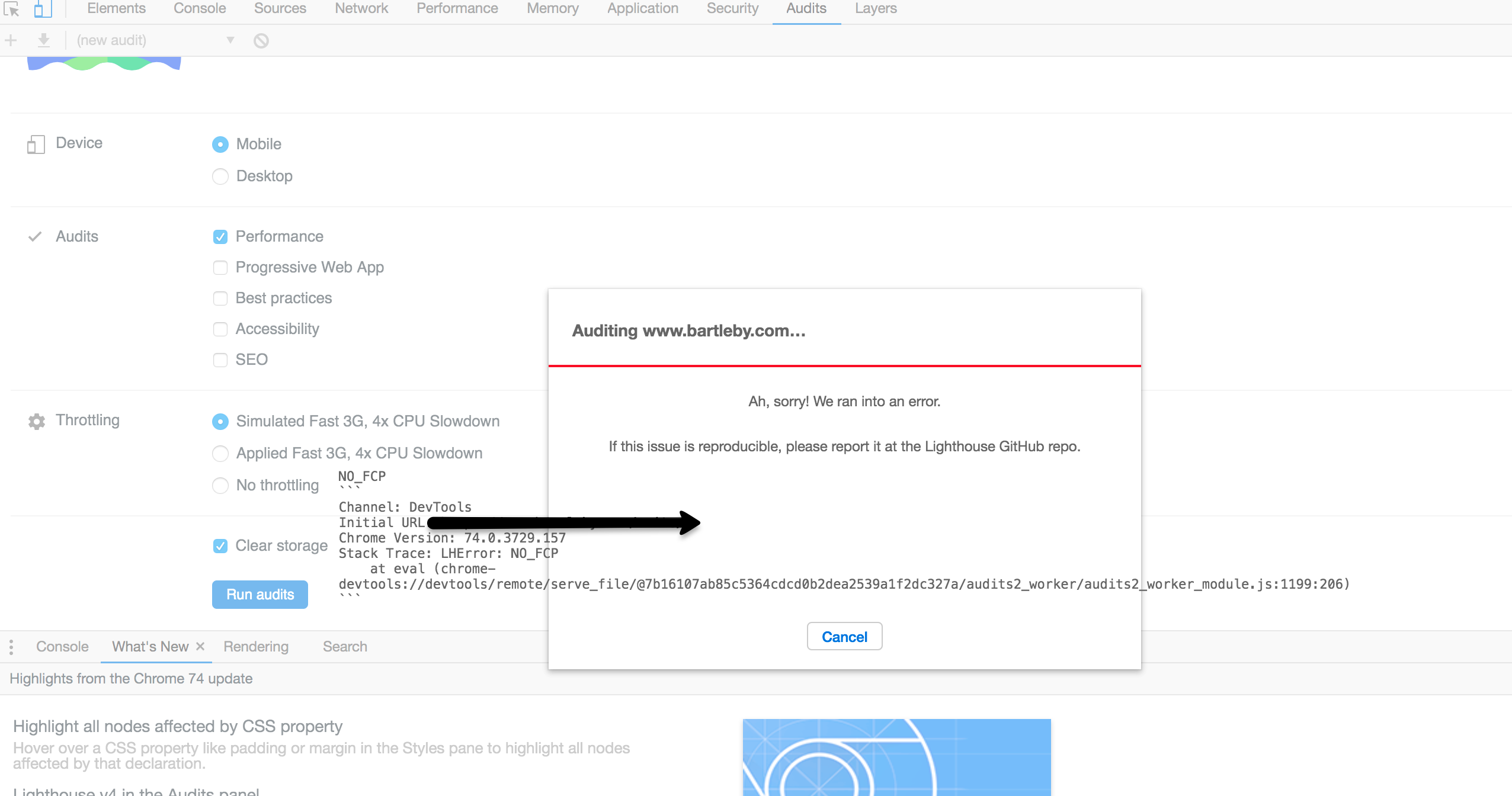1512x796 pixels.
Task: Click 'Chrome Version: 74.0.3729.157' text
Action: pyautogui.click(x=452, y=538)
